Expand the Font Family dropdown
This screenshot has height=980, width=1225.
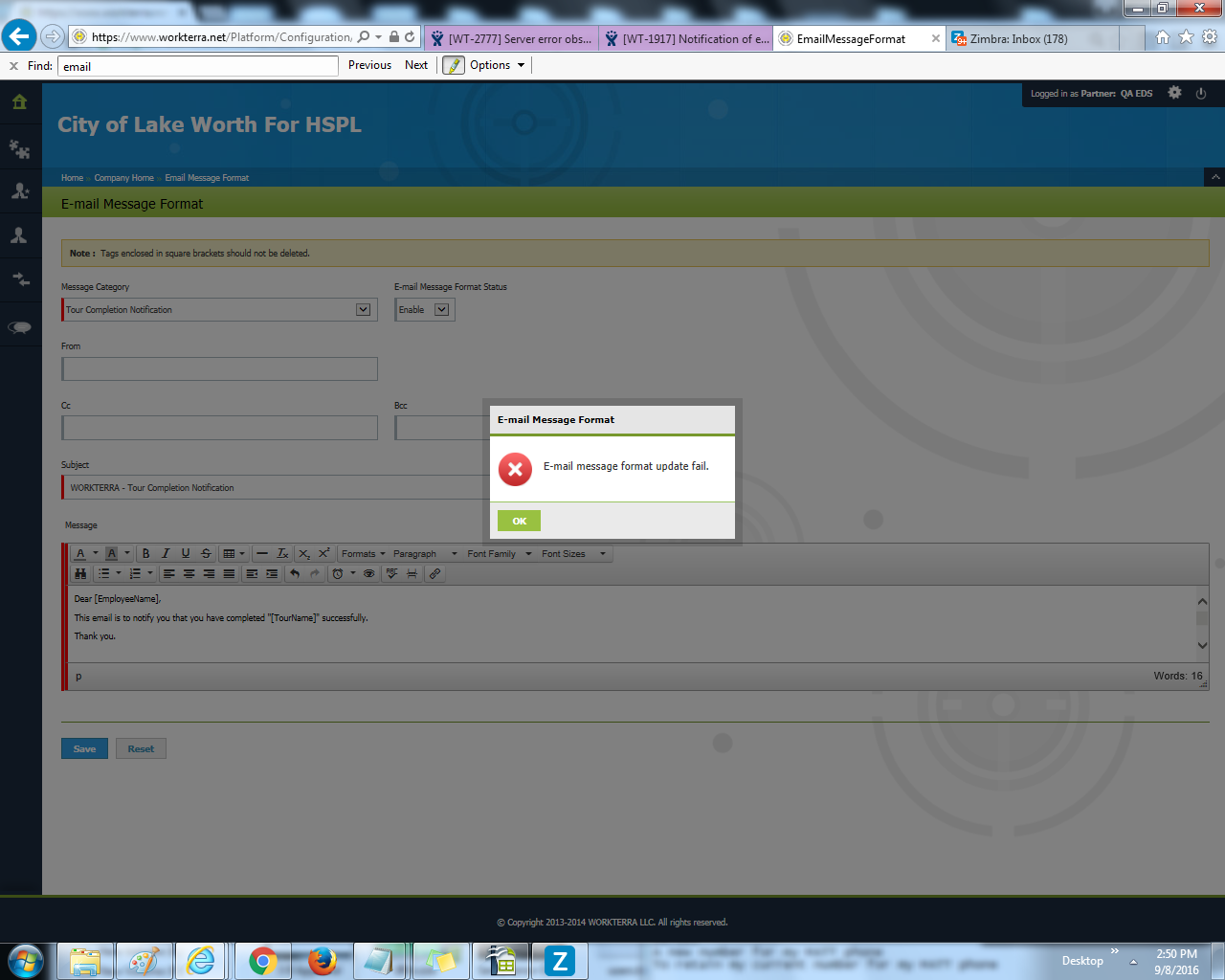499,554
